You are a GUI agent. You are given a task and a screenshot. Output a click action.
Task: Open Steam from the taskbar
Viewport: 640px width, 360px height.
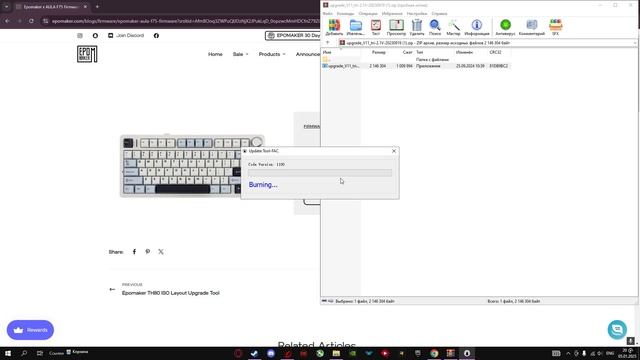[254, 353]
